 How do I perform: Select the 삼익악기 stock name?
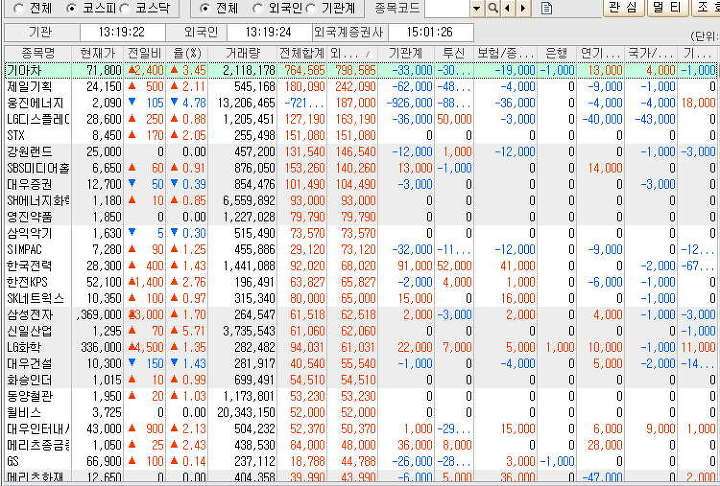pyautogui.click(x=29, y=233)
